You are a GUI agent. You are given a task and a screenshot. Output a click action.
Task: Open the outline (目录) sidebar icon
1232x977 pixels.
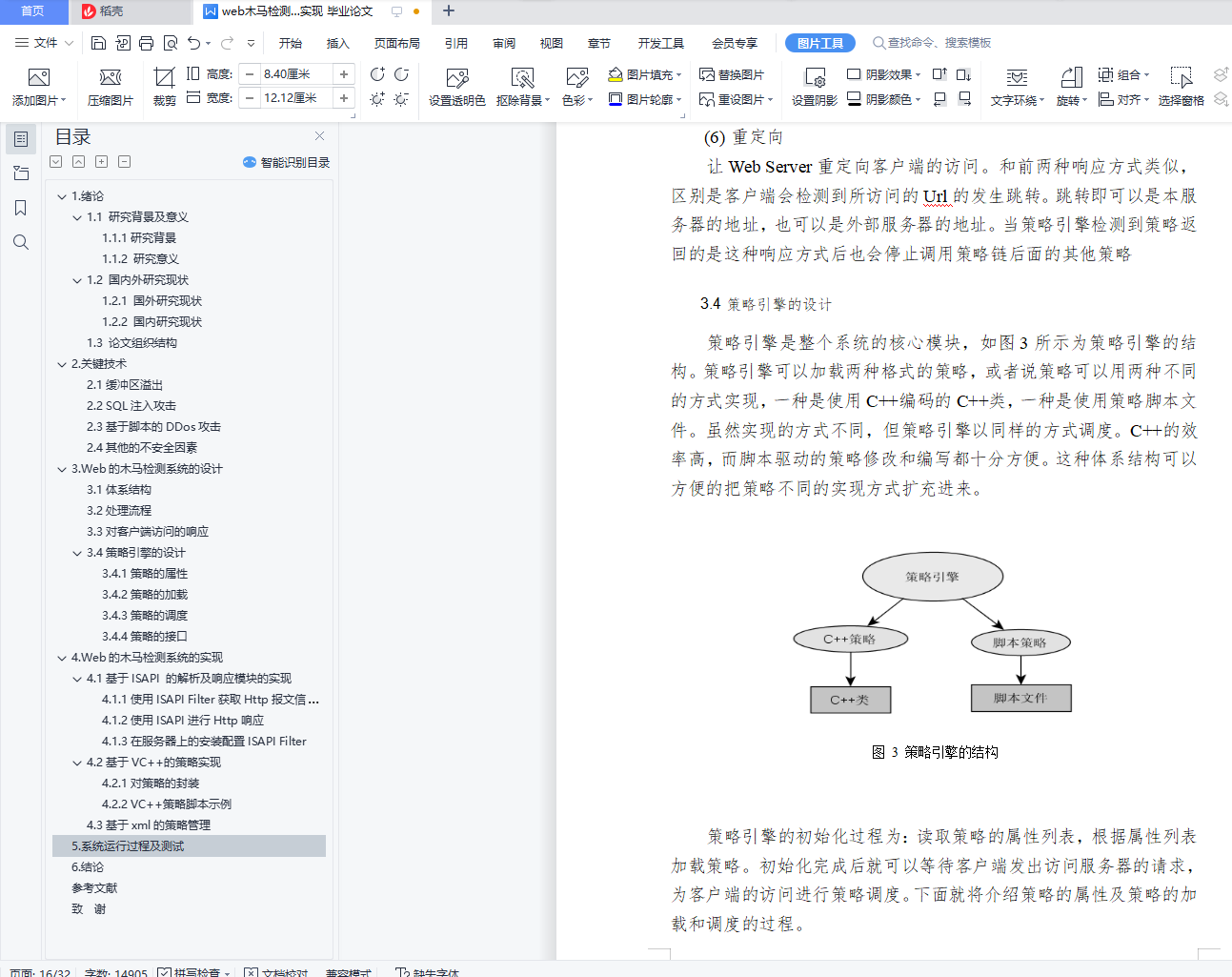click(21, 139)
